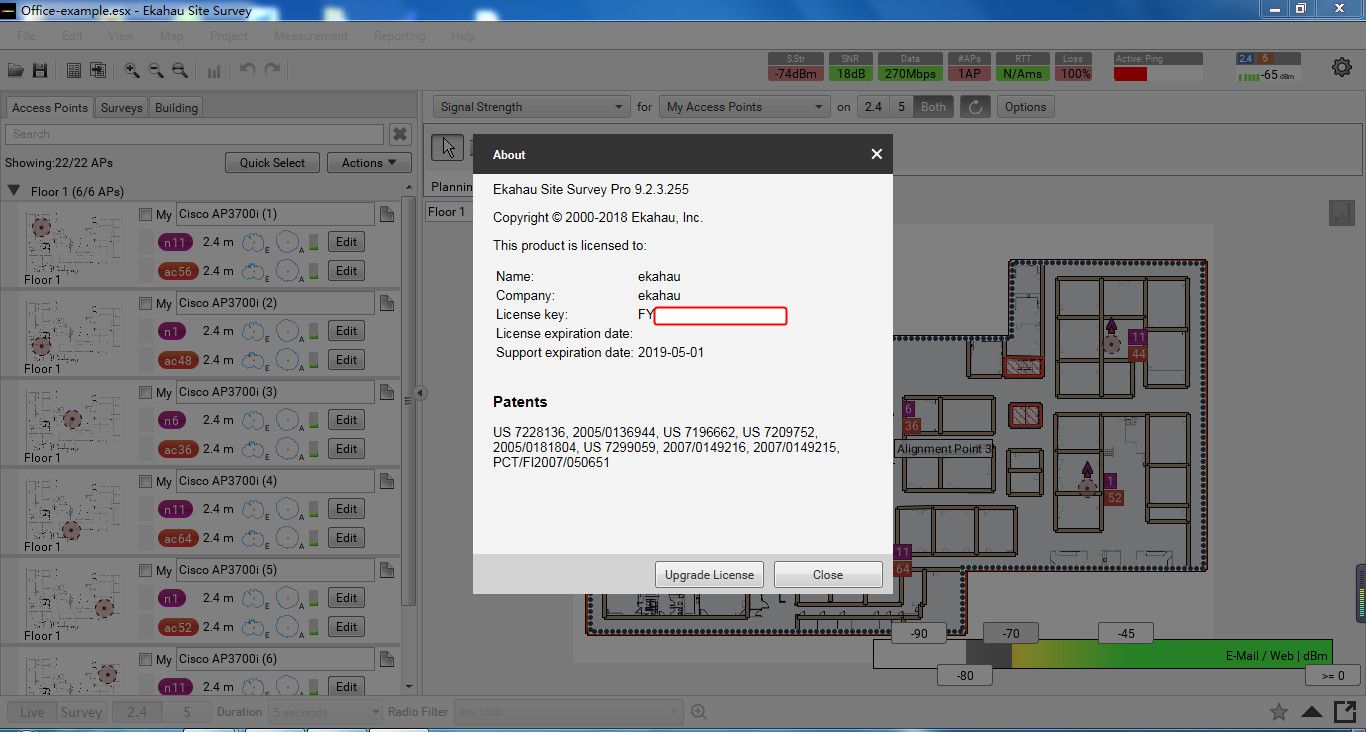
Task: Click the -70 legend slider handle
Action: point(1011,633)
